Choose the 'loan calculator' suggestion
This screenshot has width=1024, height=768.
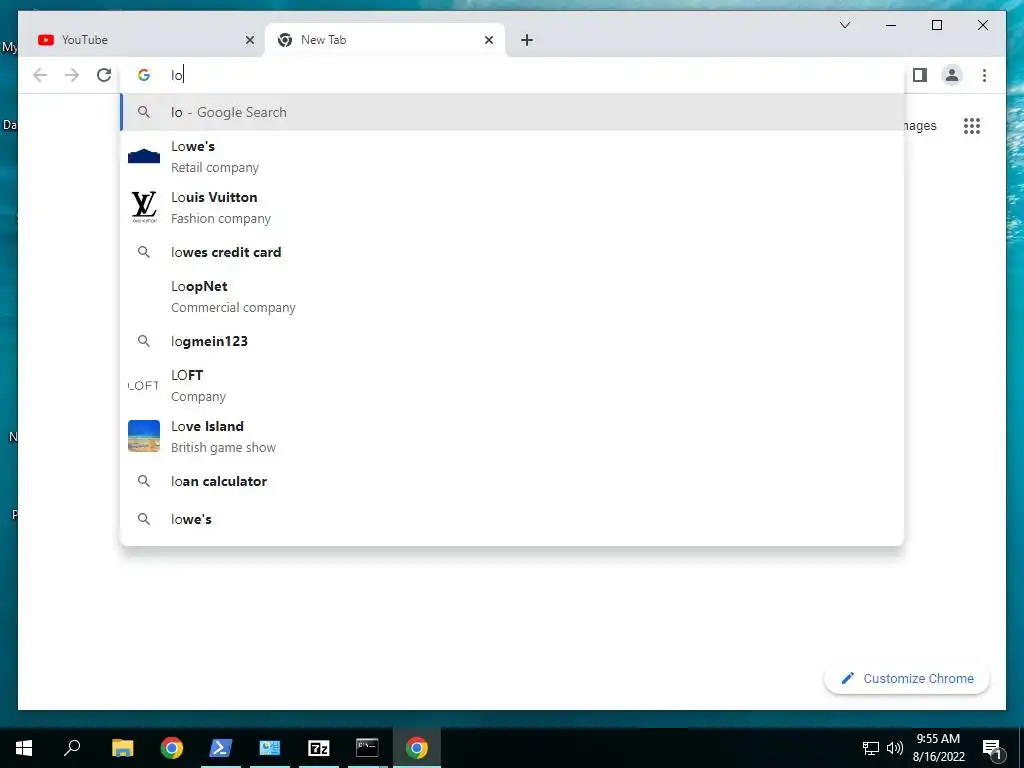(x=512, y=481)
